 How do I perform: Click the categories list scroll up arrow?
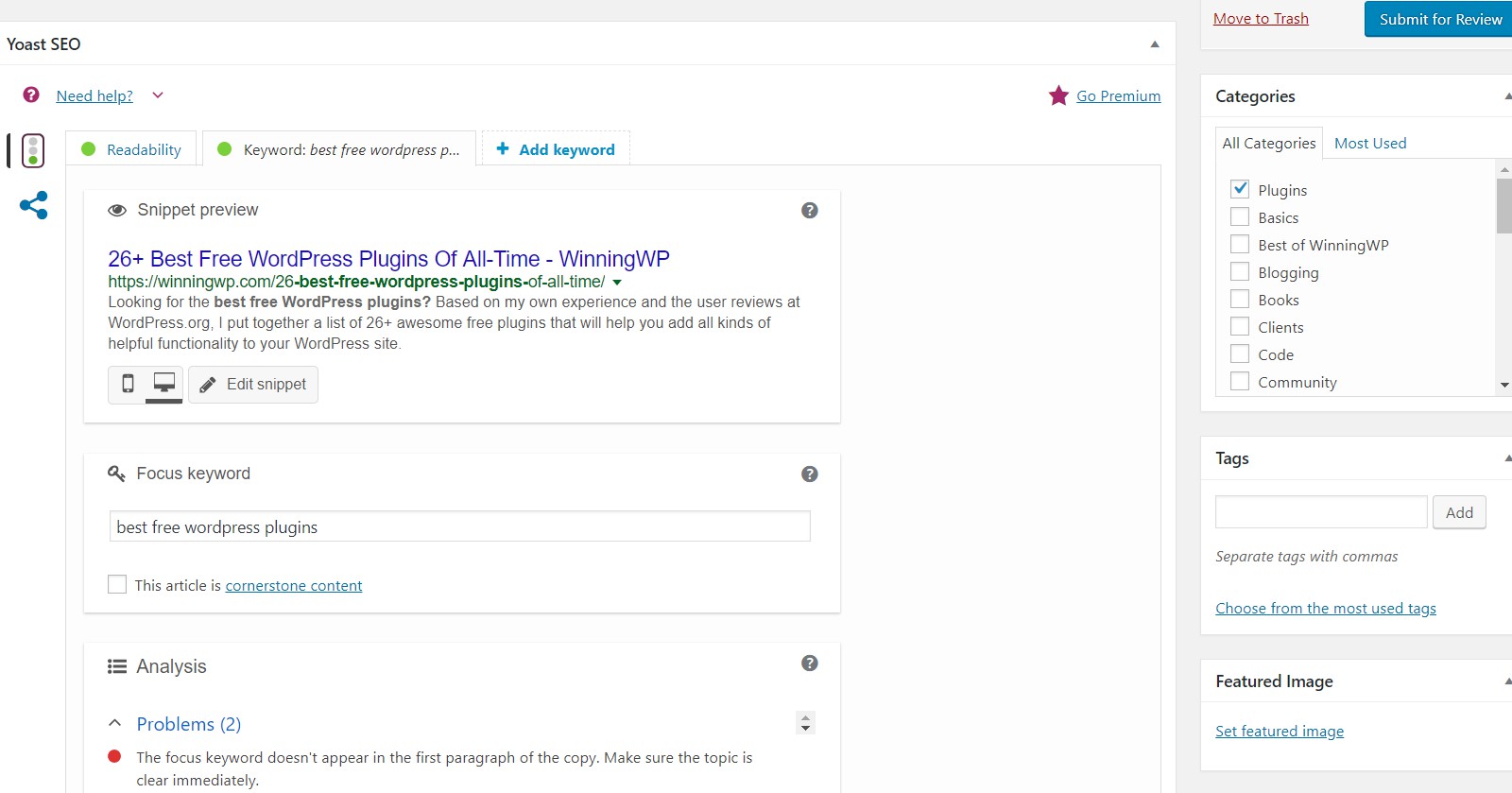pyautogui.click(x=1504, y=169)
